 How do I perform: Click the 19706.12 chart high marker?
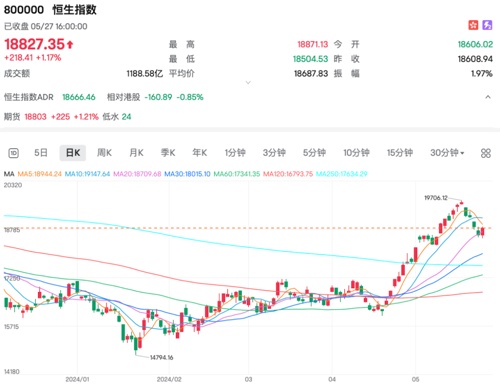click(436, 198)
